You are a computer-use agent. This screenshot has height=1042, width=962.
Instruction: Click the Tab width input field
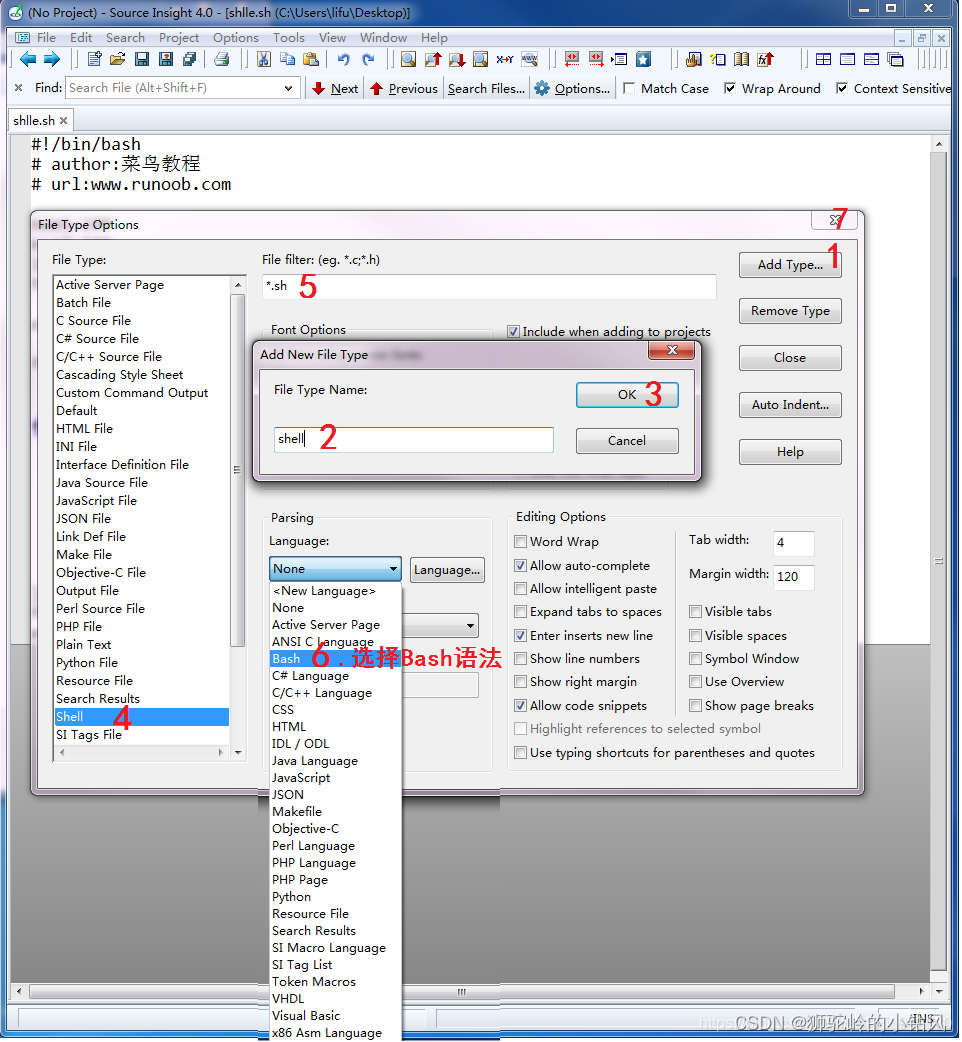(793, 543)
